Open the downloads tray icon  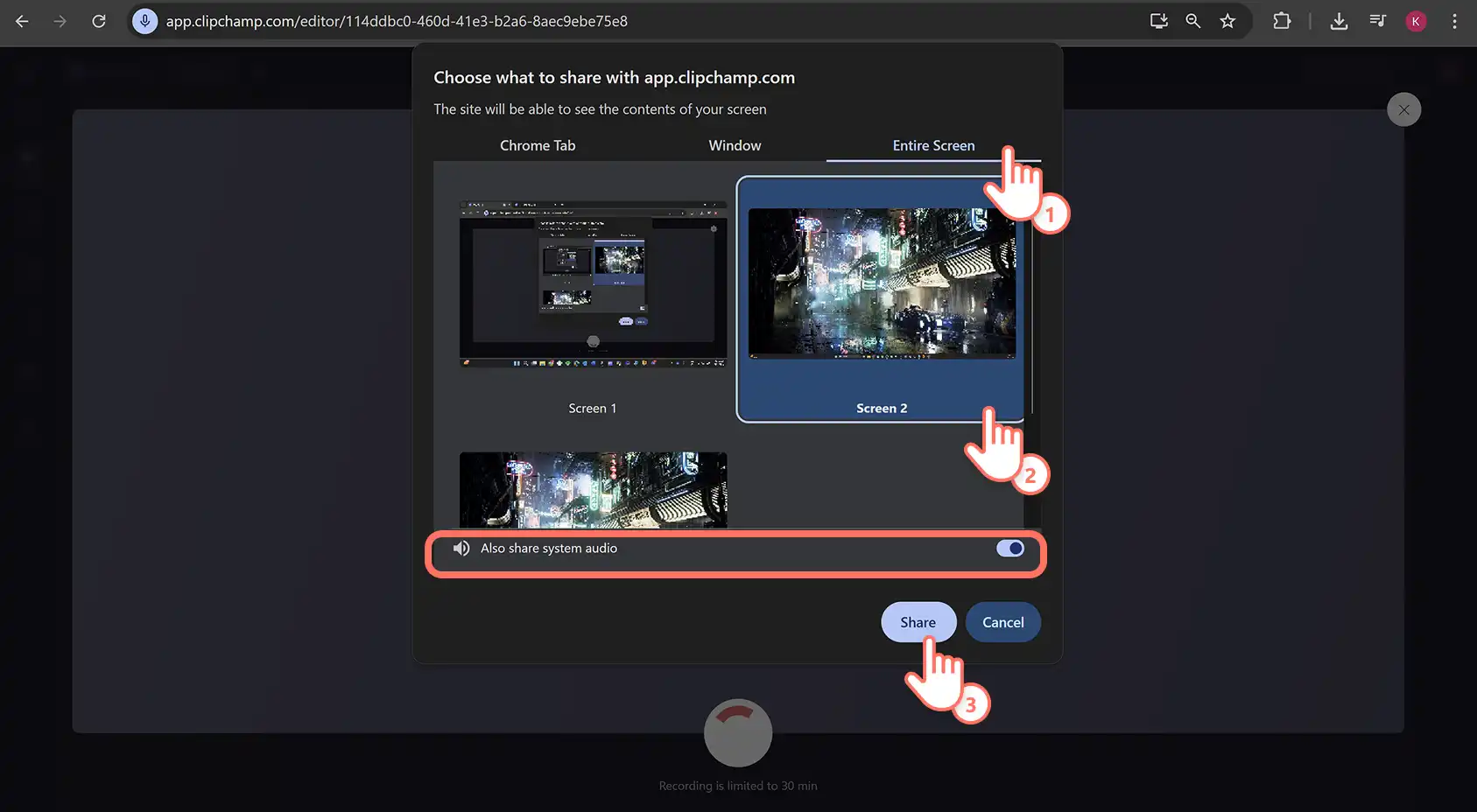point(1339,21)
